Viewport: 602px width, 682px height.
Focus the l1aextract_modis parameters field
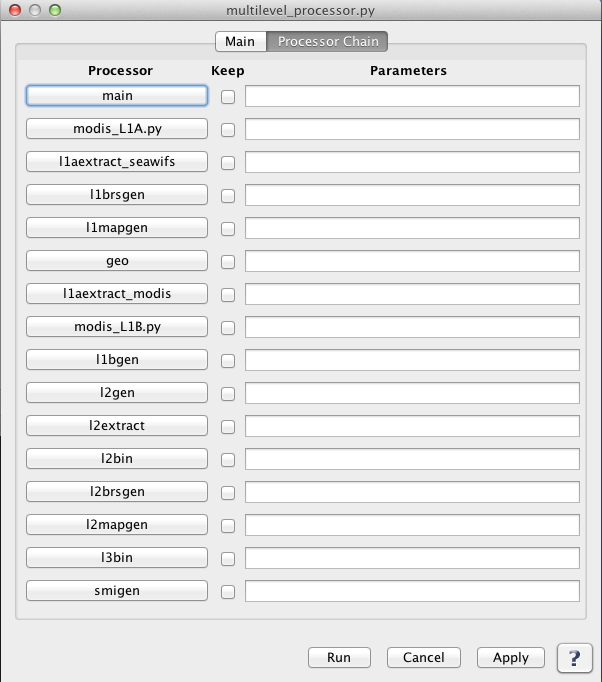(x=412, y=294)
